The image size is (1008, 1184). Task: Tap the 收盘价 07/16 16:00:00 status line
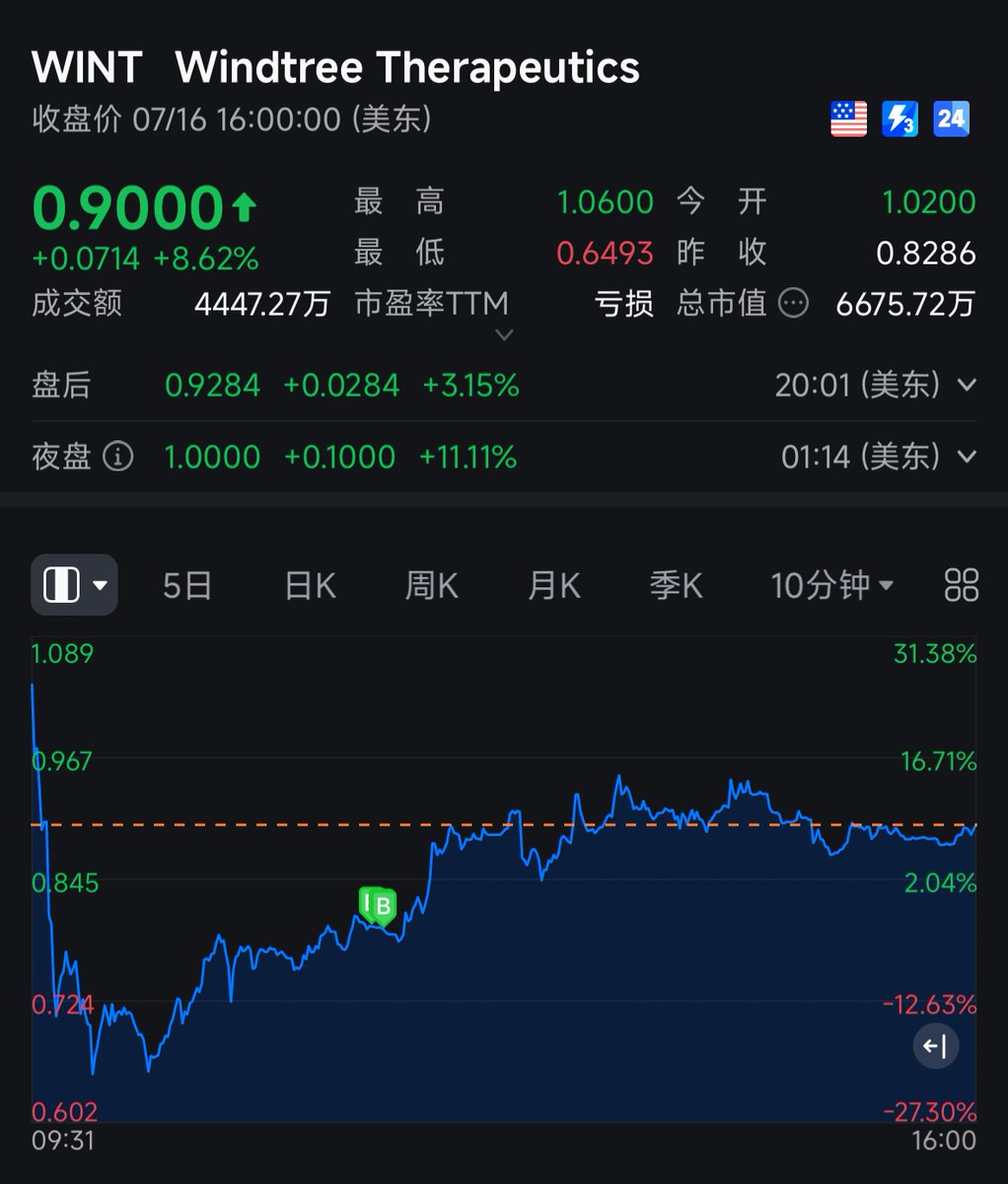tap(233, 120)
